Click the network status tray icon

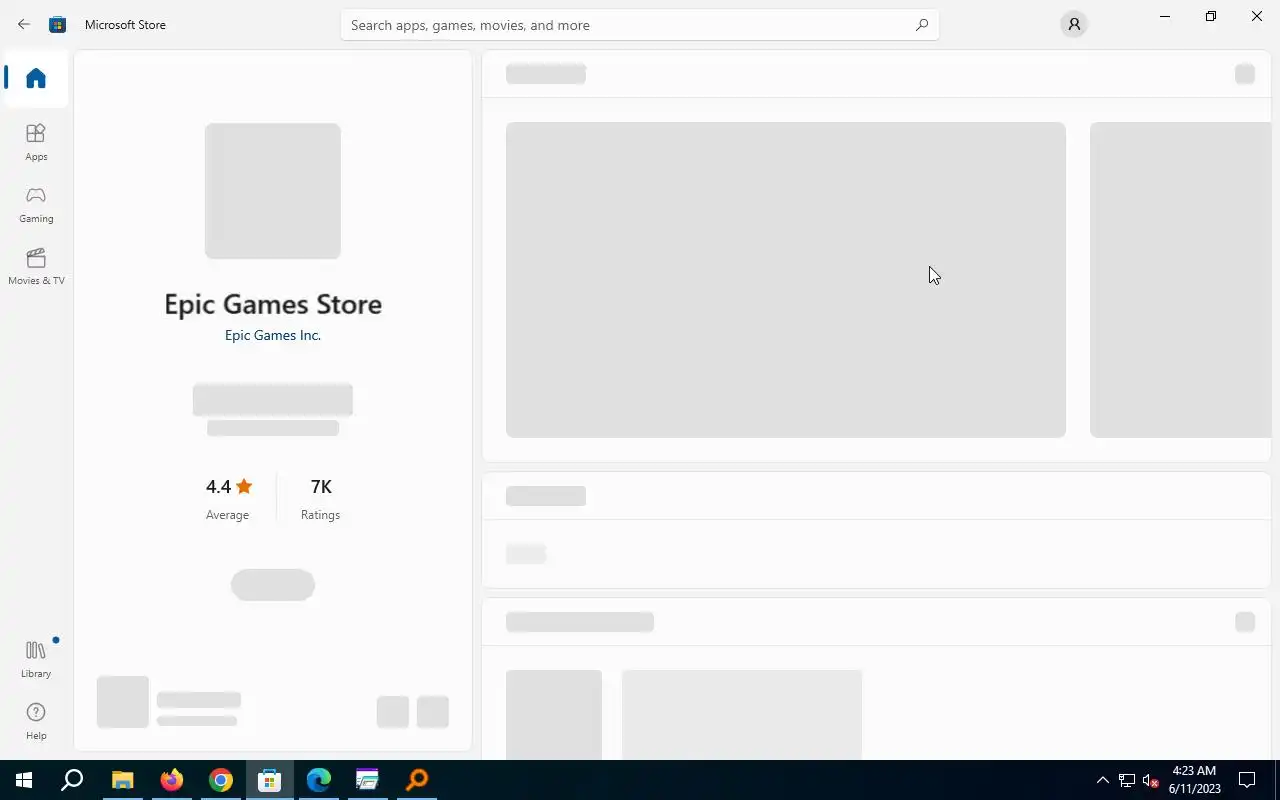click(1127, 780)
